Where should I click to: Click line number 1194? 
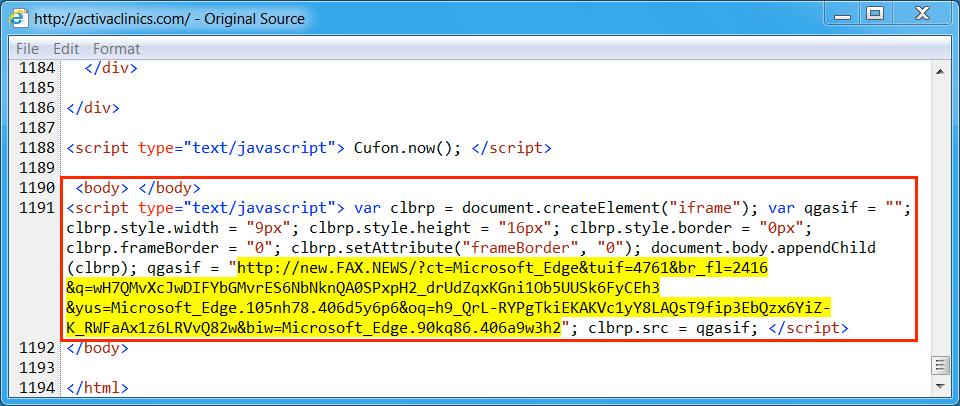coord(36,388)
